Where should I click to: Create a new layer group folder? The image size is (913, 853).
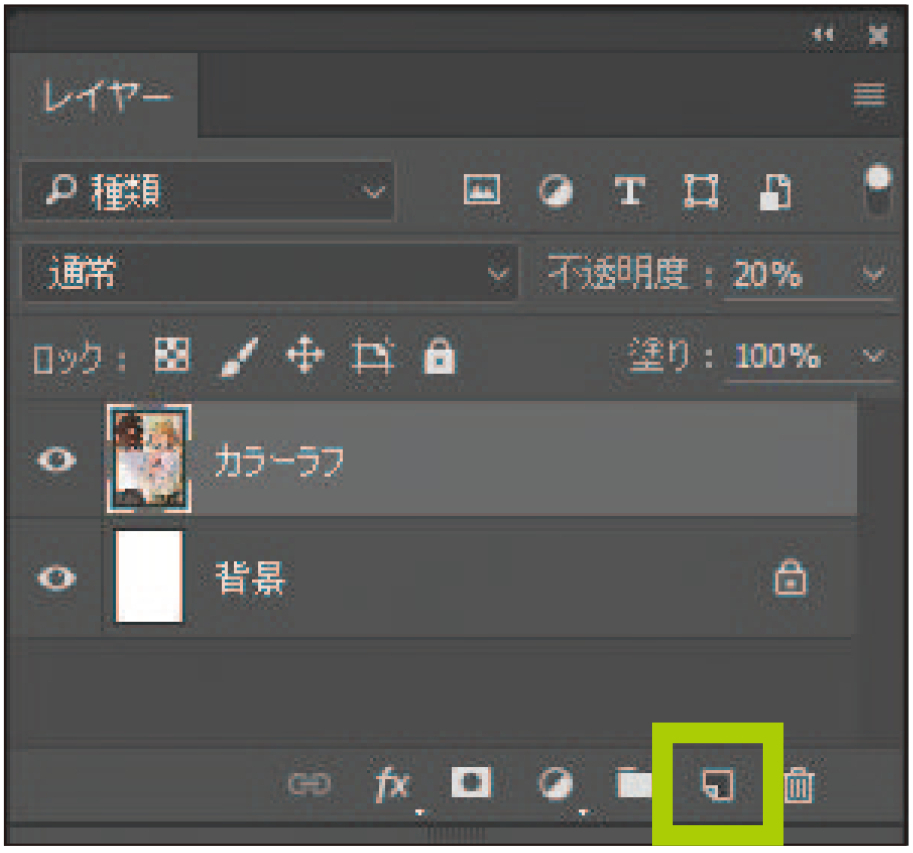coord(633,785)
